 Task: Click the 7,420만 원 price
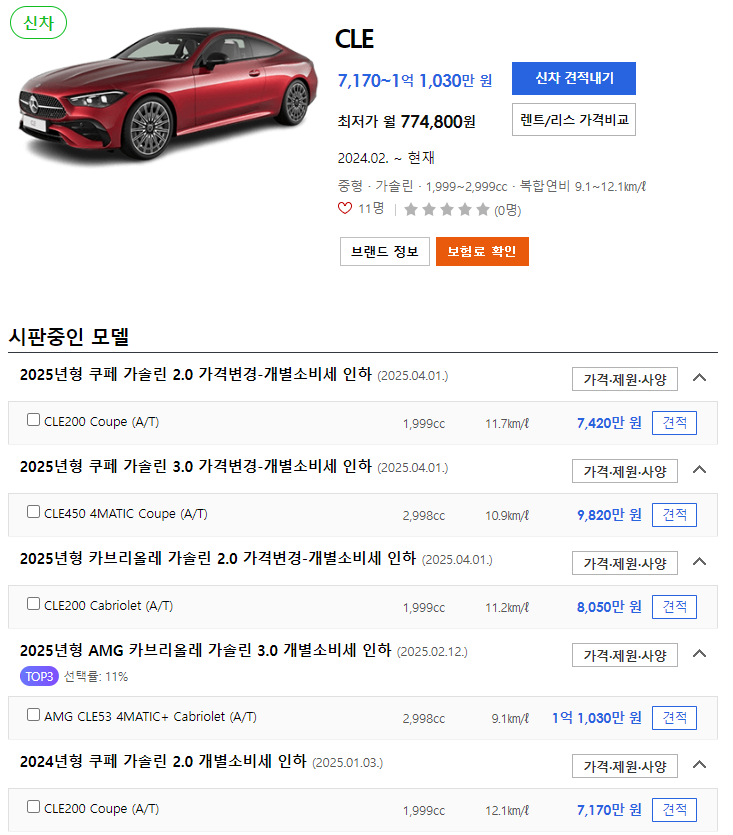click(609, 423)
